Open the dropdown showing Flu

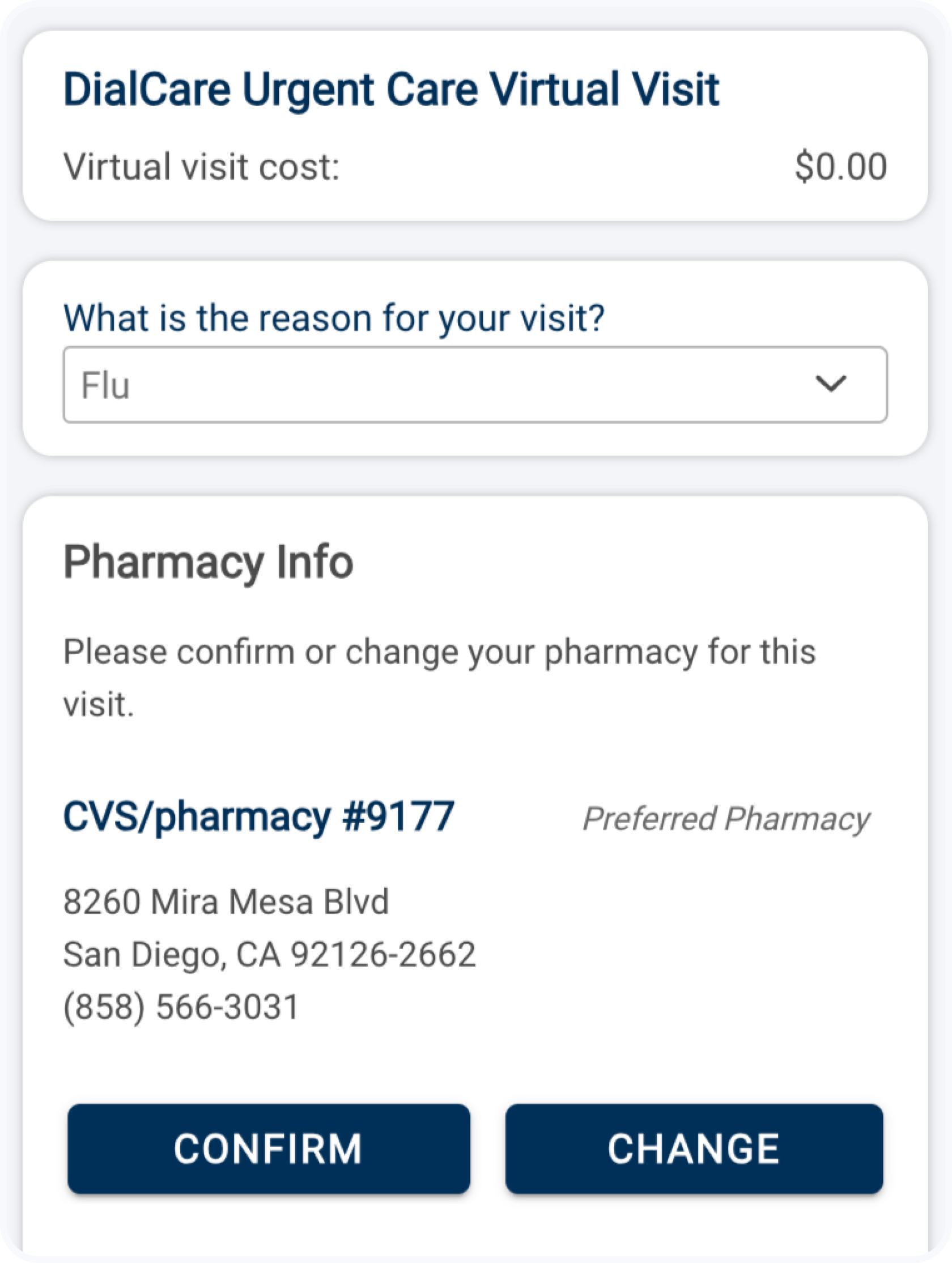pyautogui.click(x=474, y=385)
